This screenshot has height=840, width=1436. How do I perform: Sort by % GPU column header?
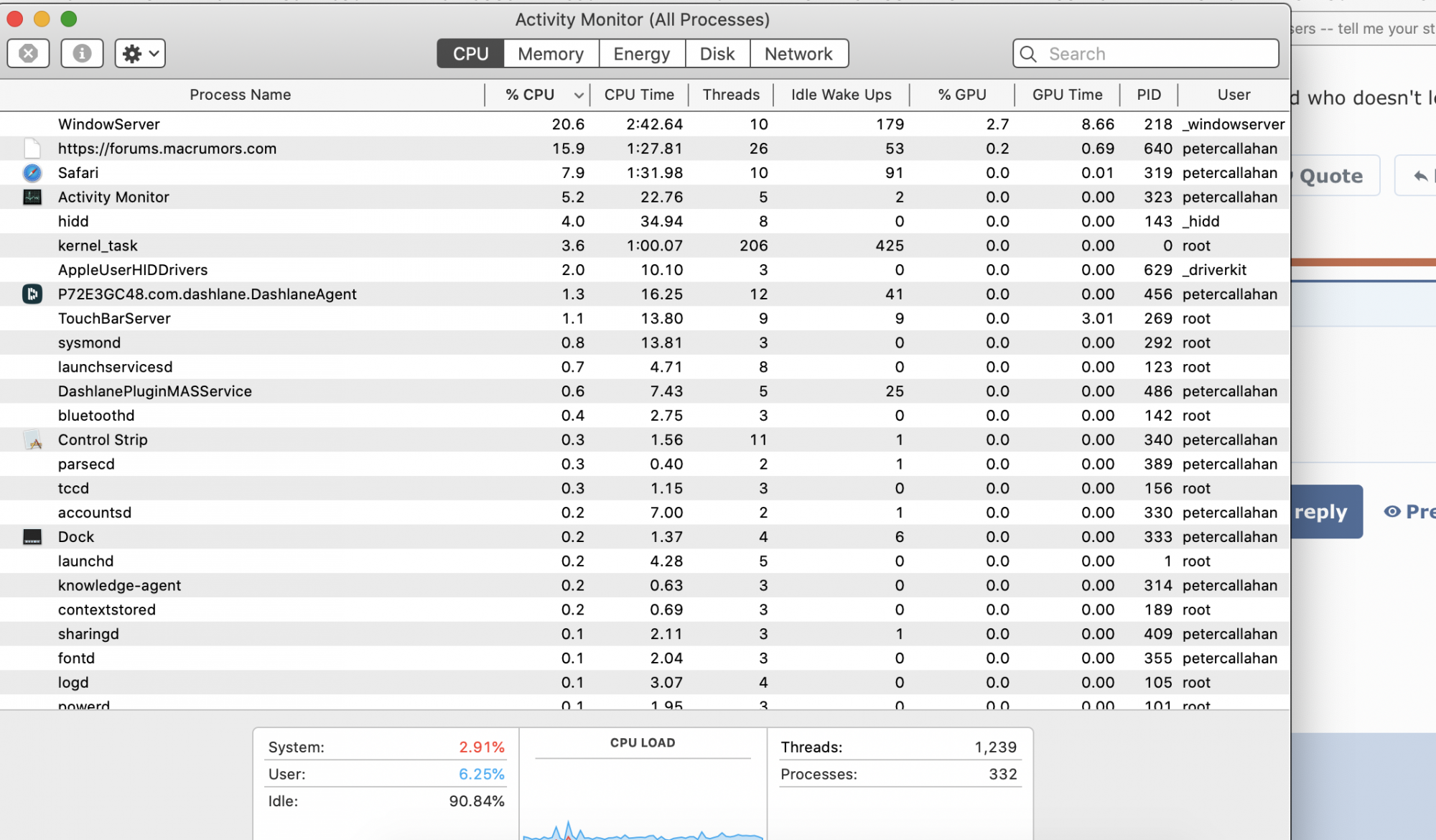pos(962,95)
